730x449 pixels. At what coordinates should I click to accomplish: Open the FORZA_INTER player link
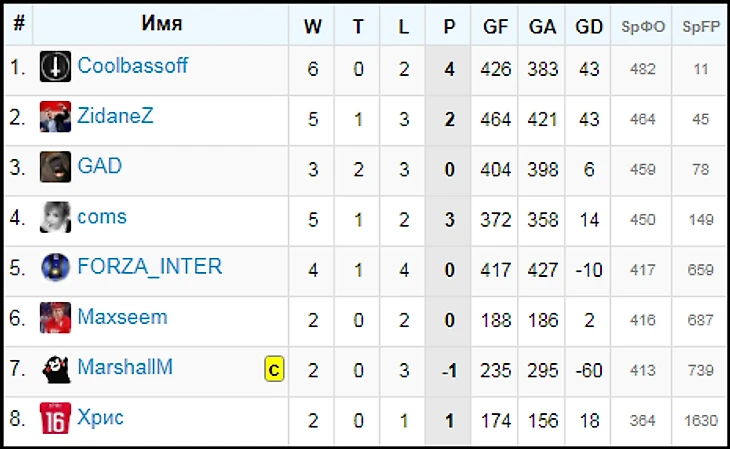click(x=149, y=267)
